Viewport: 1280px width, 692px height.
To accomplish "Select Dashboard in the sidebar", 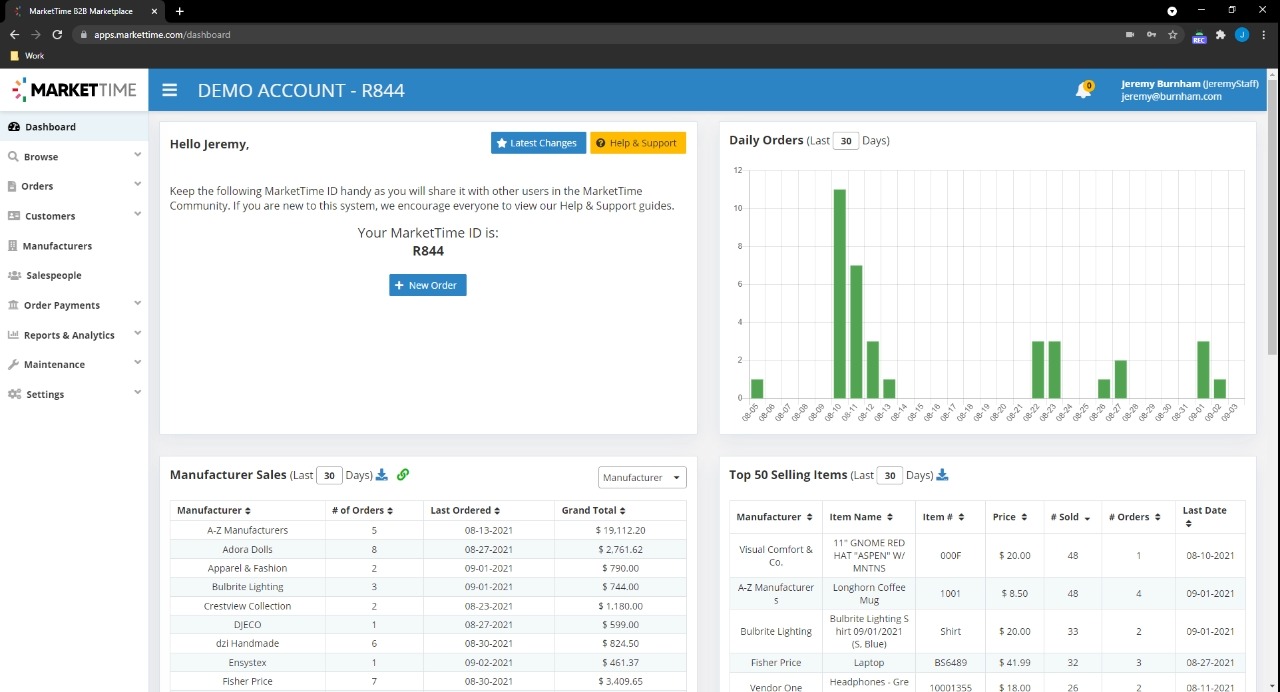I will pos(74,127).
